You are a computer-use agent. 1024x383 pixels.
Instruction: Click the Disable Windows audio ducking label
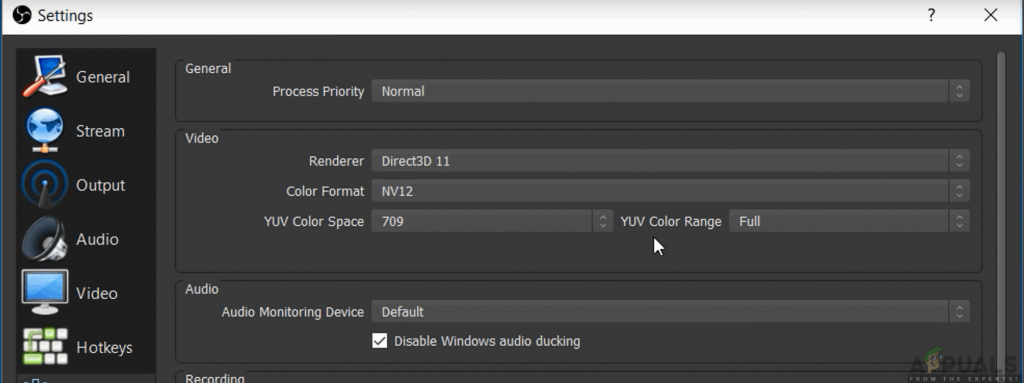487,341
